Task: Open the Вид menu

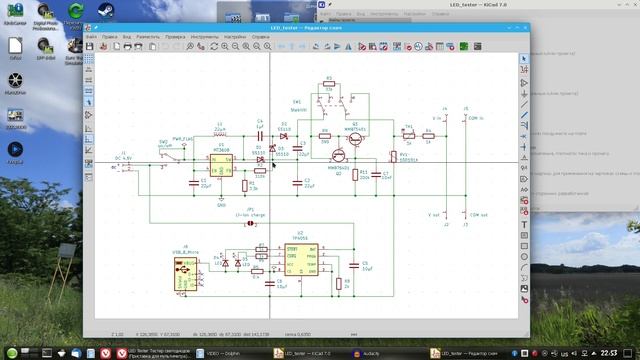Action: click(x=127, y=37)
